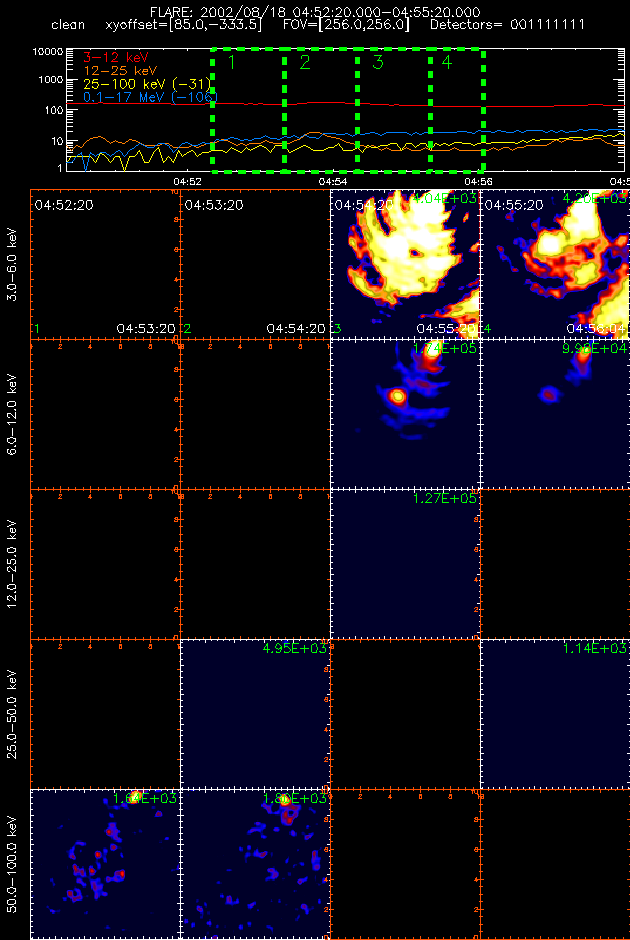Click the small lower source in the 9.98E+04 image

(x=548, y=394)
